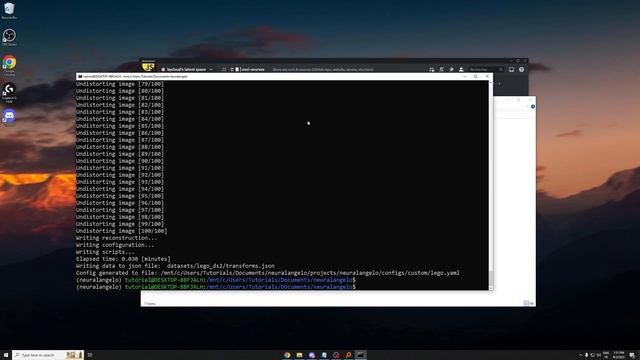Click 'Elapsed time: 0.030 [minutes]' line
Viewport: 640px width, 360px height.
point(123,259)
